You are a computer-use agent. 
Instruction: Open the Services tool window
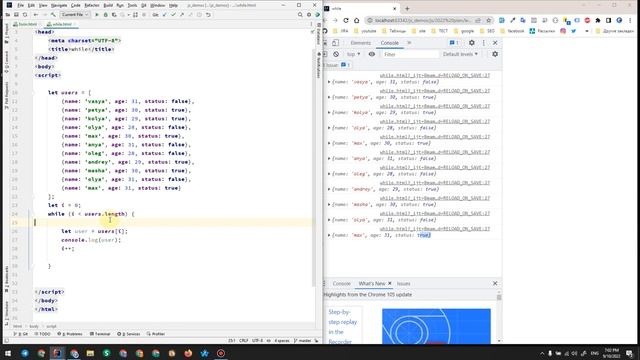click(x=129, y=334)
